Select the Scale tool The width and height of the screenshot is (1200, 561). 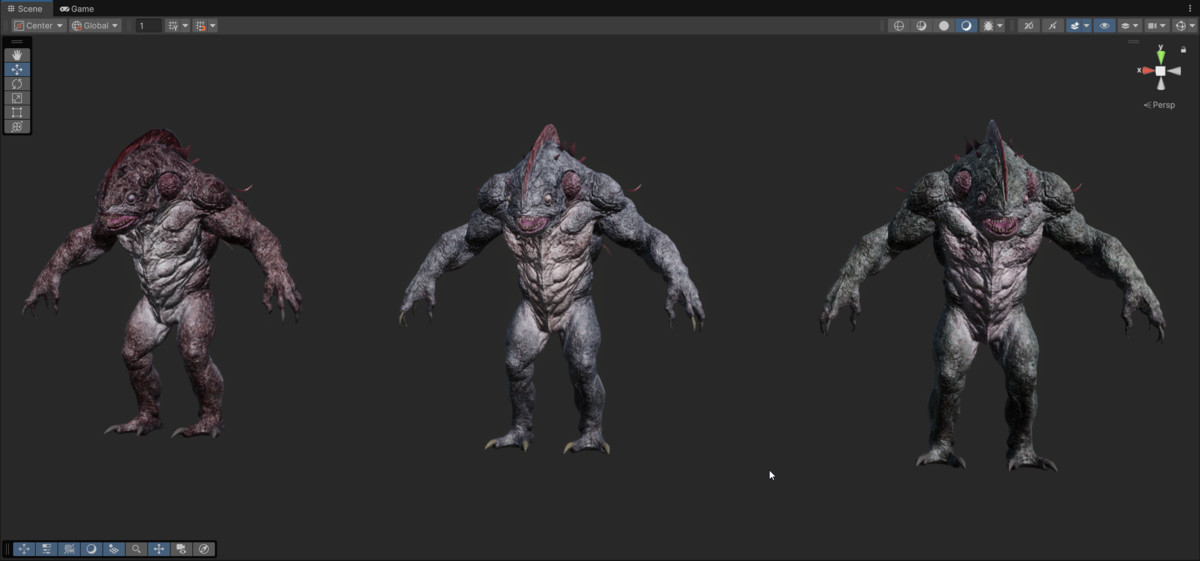click(17, 98)
